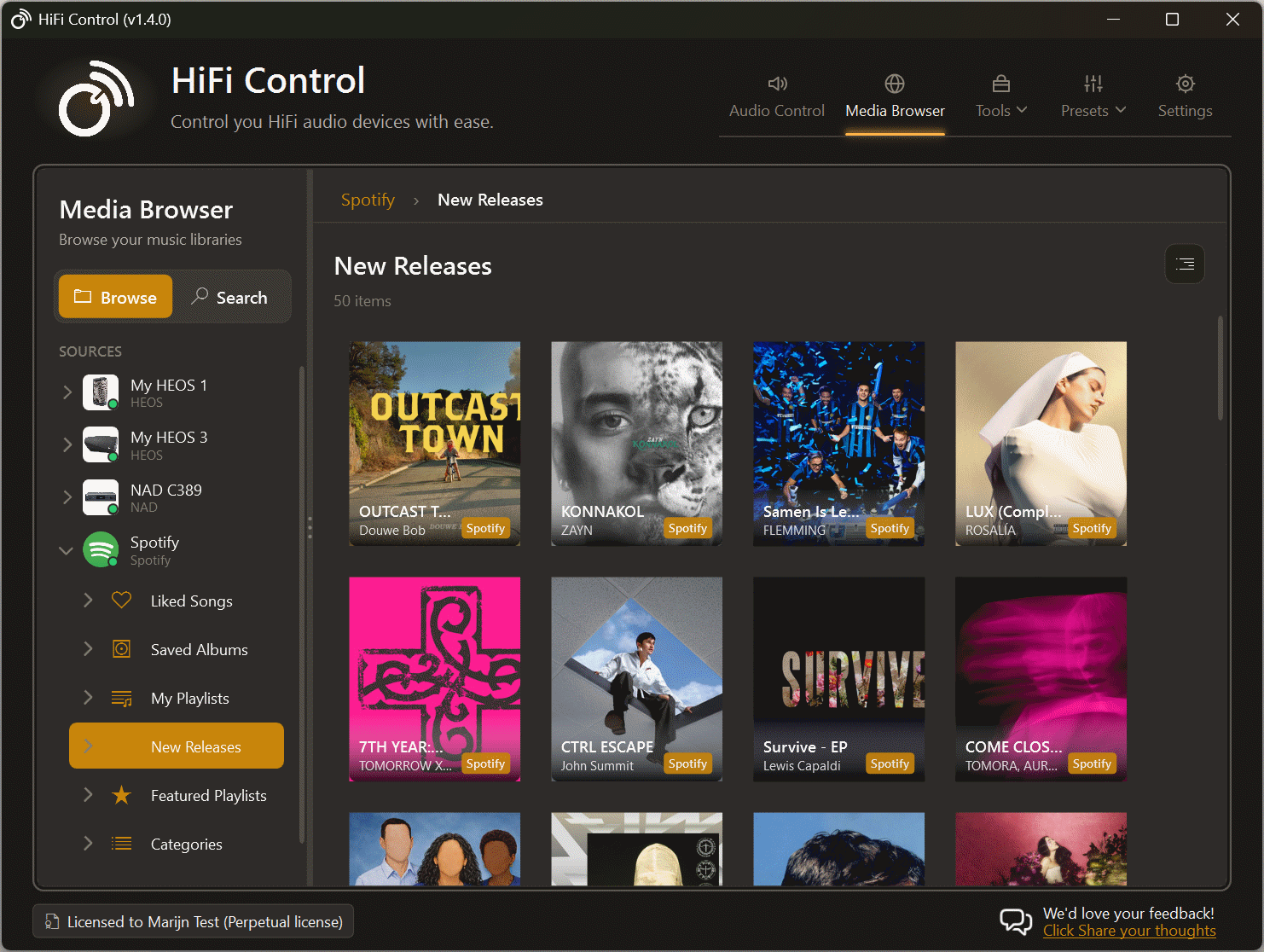Select the Tools icon in header
The image size is (1264, 952).
point(1000,84)
